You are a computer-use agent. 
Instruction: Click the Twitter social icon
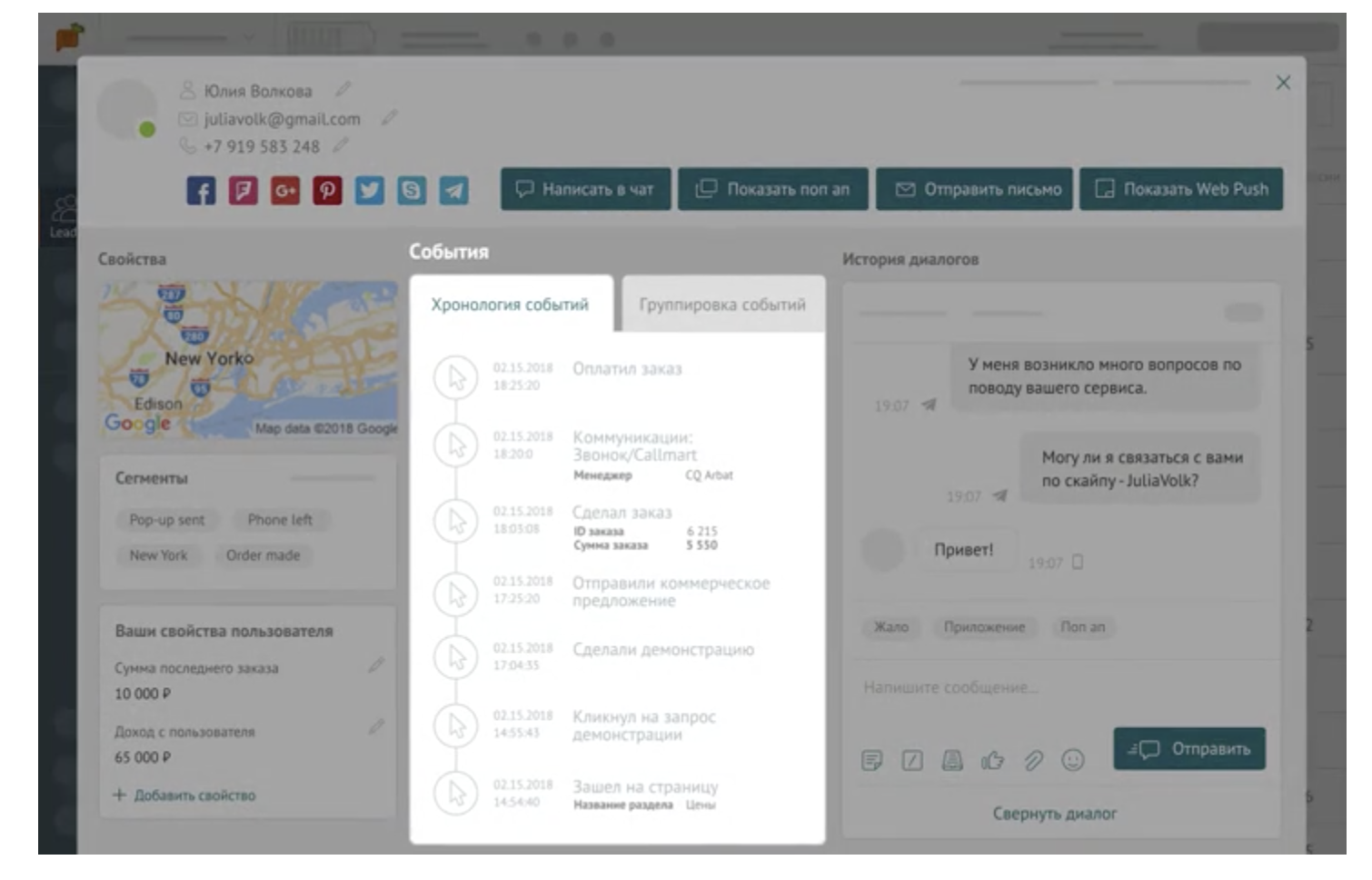pyautogui.click(x=369, y=191)
